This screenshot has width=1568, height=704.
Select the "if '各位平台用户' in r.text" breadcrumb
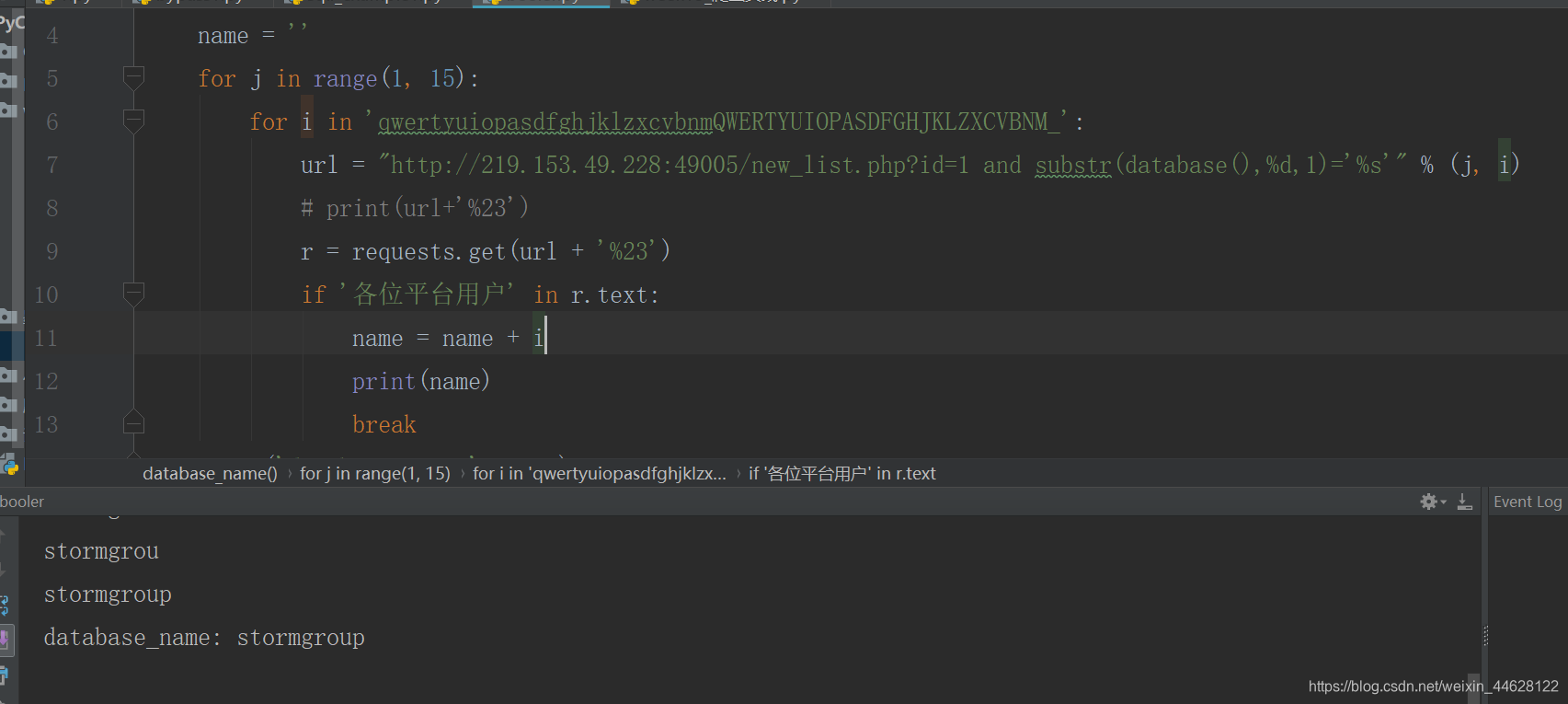(x=841, y=474)
